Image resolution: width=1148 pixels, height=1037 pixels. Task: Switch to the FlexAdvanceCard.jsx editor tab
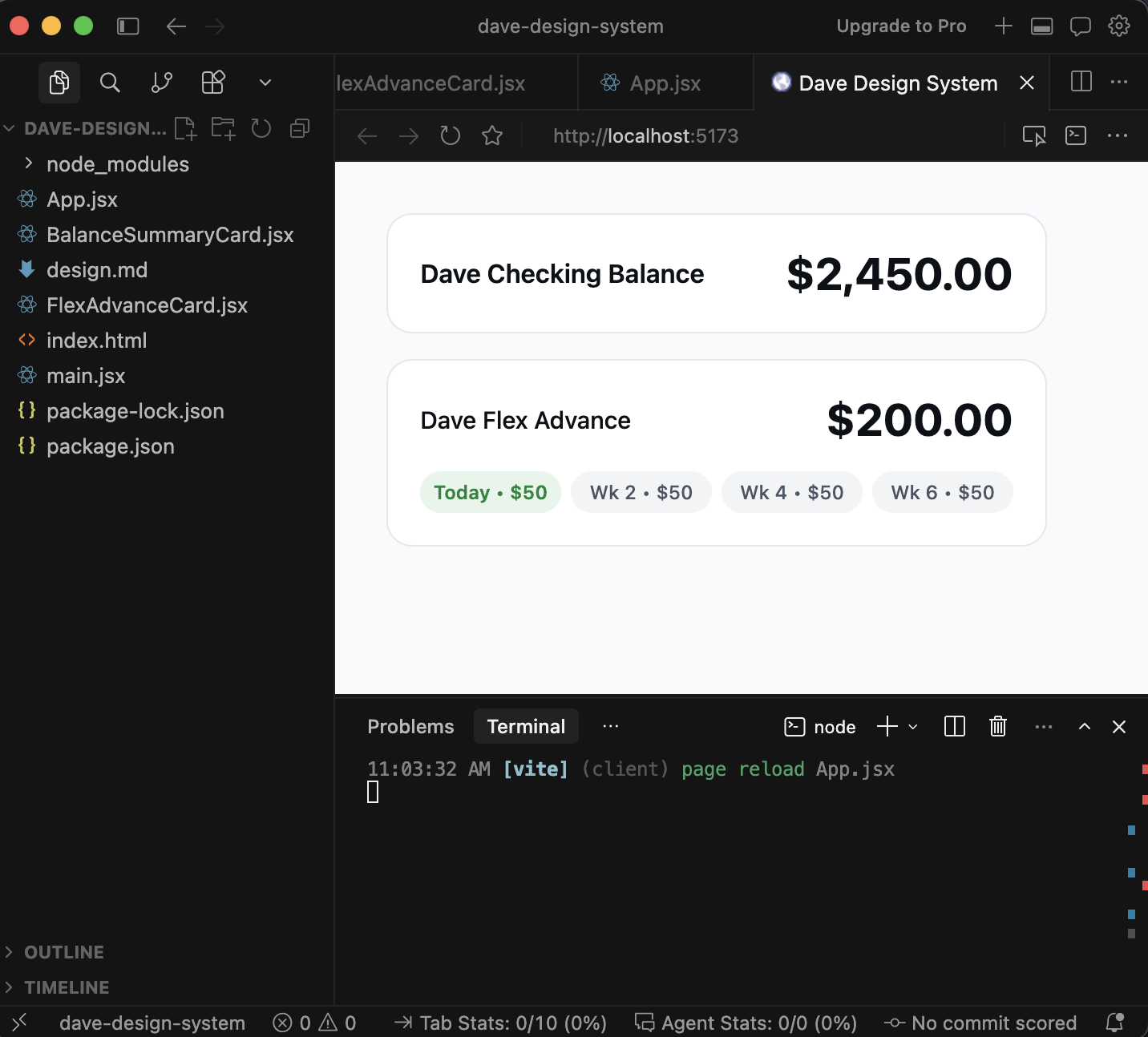pyautogui.click(x=455, y=83)
